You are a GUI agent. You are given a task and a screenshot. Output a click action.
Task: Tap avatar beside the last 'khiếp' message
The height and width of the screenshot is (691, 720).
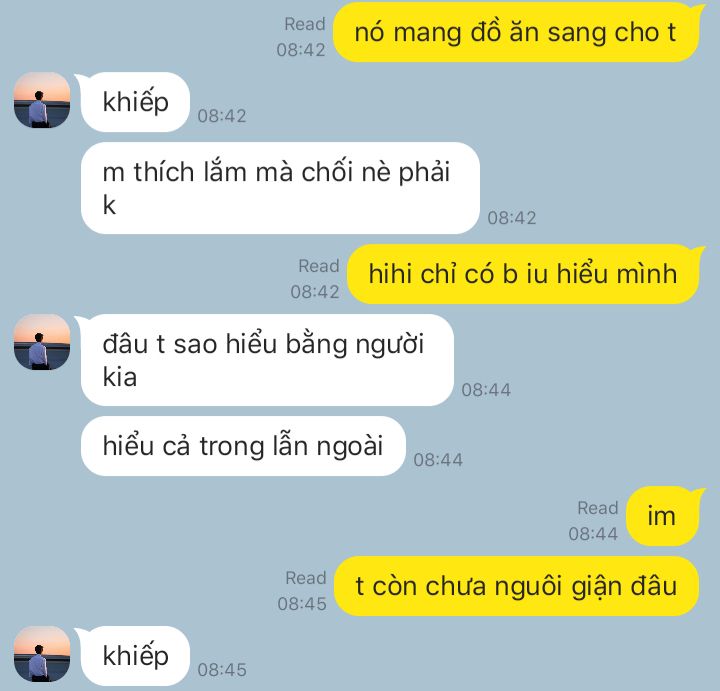(42, 654)
